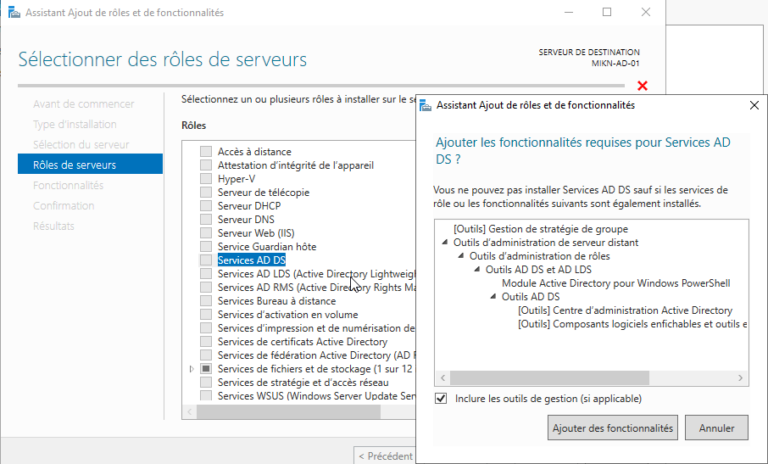Toggle Inclure les outils de gestion checkbox
Viewport: 768px width, 464px height.
pyautogui.click(x=441, y=398)
